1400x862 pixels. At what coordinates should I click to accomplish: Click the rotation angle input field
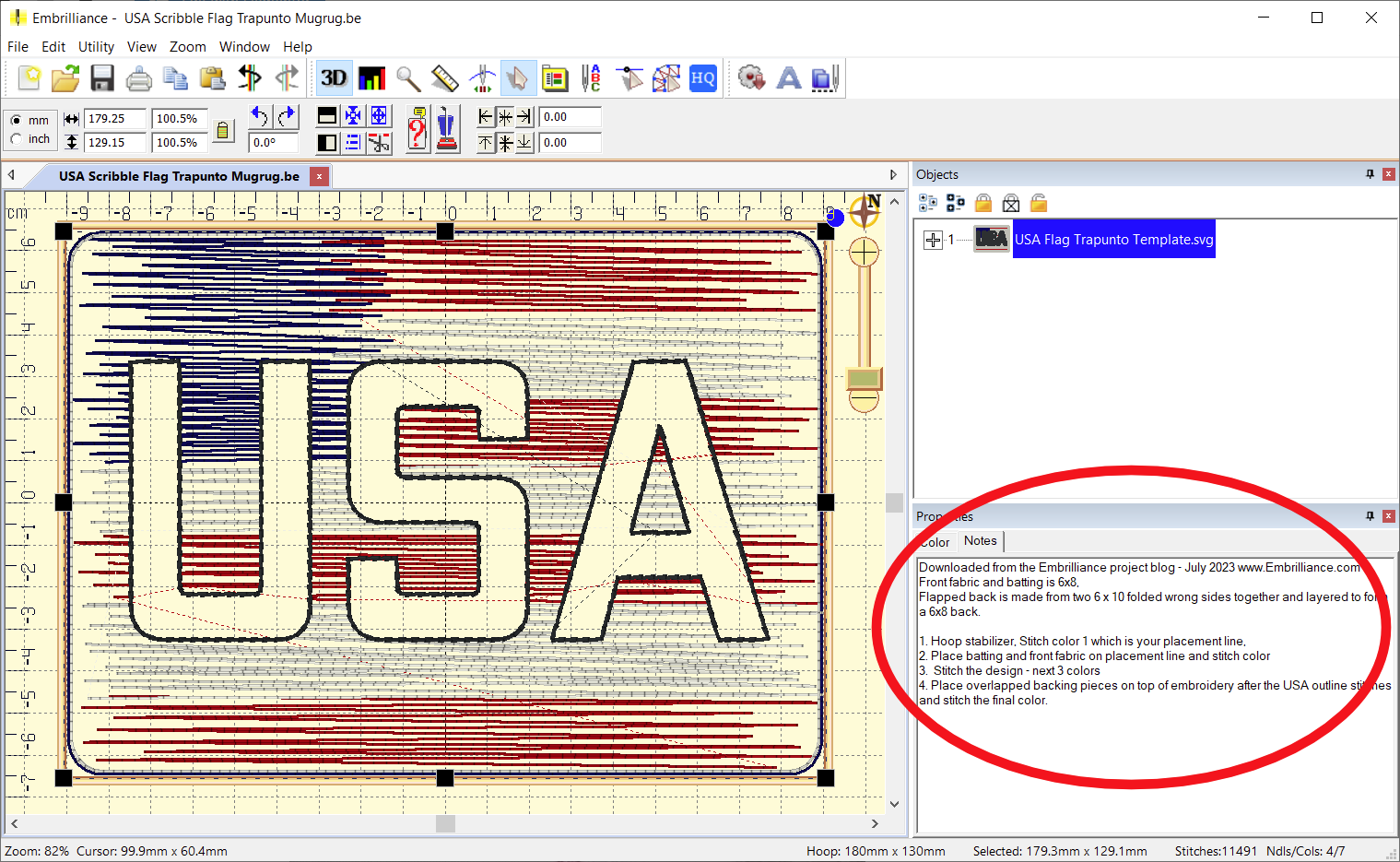point(274,143)
